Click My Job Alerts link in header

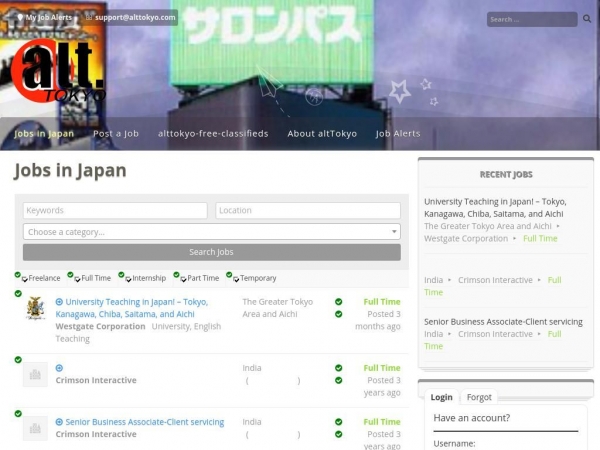pyautogui.click(x=49, y=17)
